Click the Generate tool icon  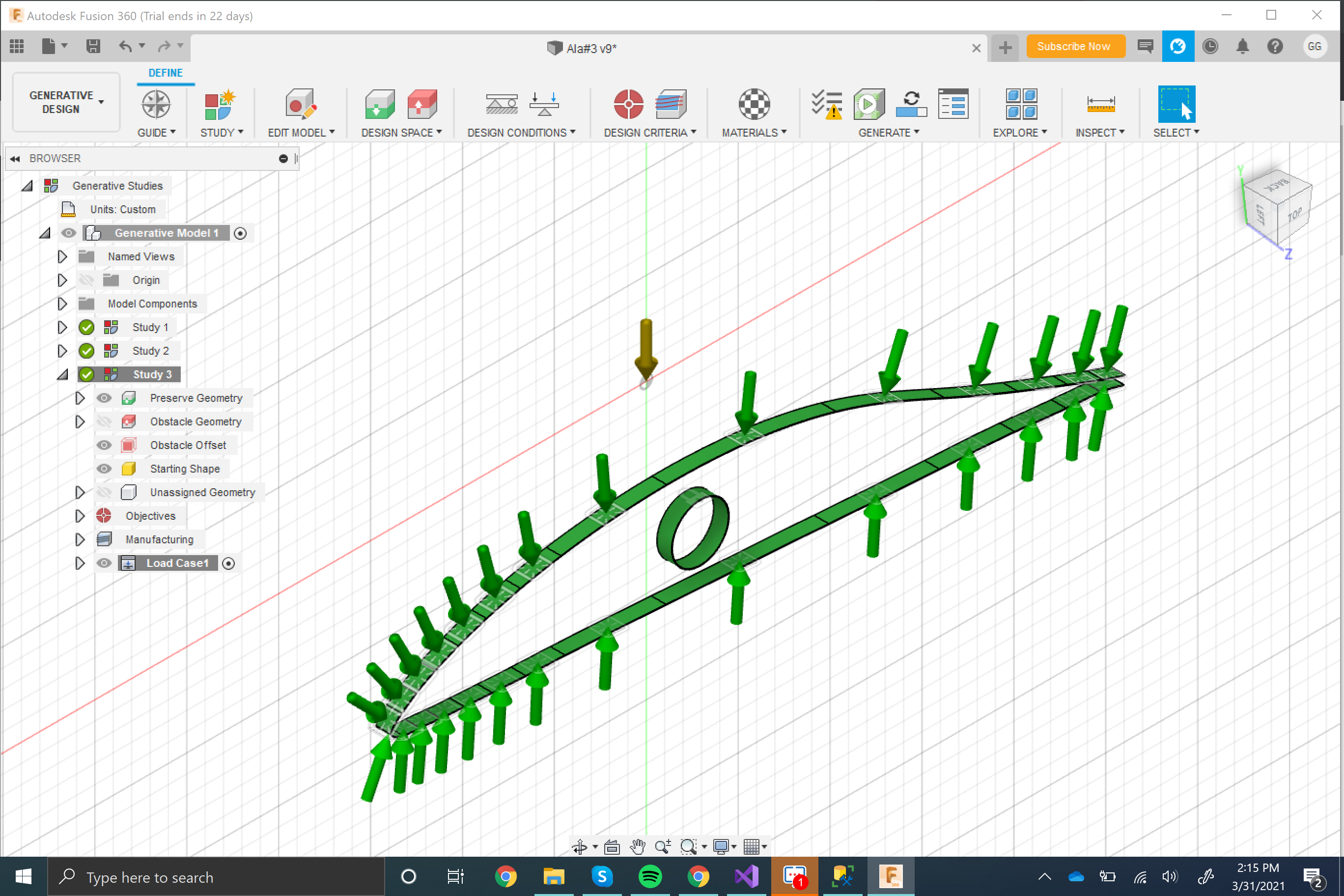click(868, 105)
